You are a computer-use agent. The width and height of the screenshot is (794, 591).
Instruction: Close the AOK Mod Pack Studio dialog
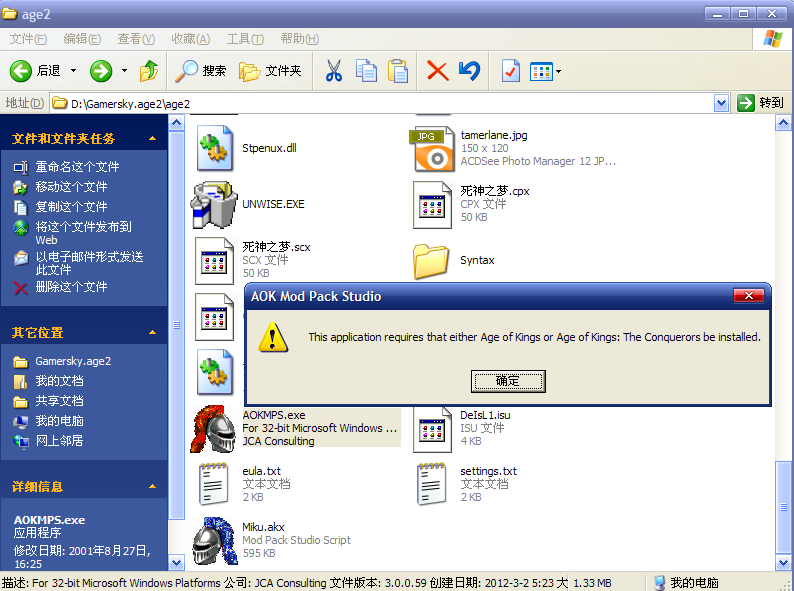click(x=748, y=295)
